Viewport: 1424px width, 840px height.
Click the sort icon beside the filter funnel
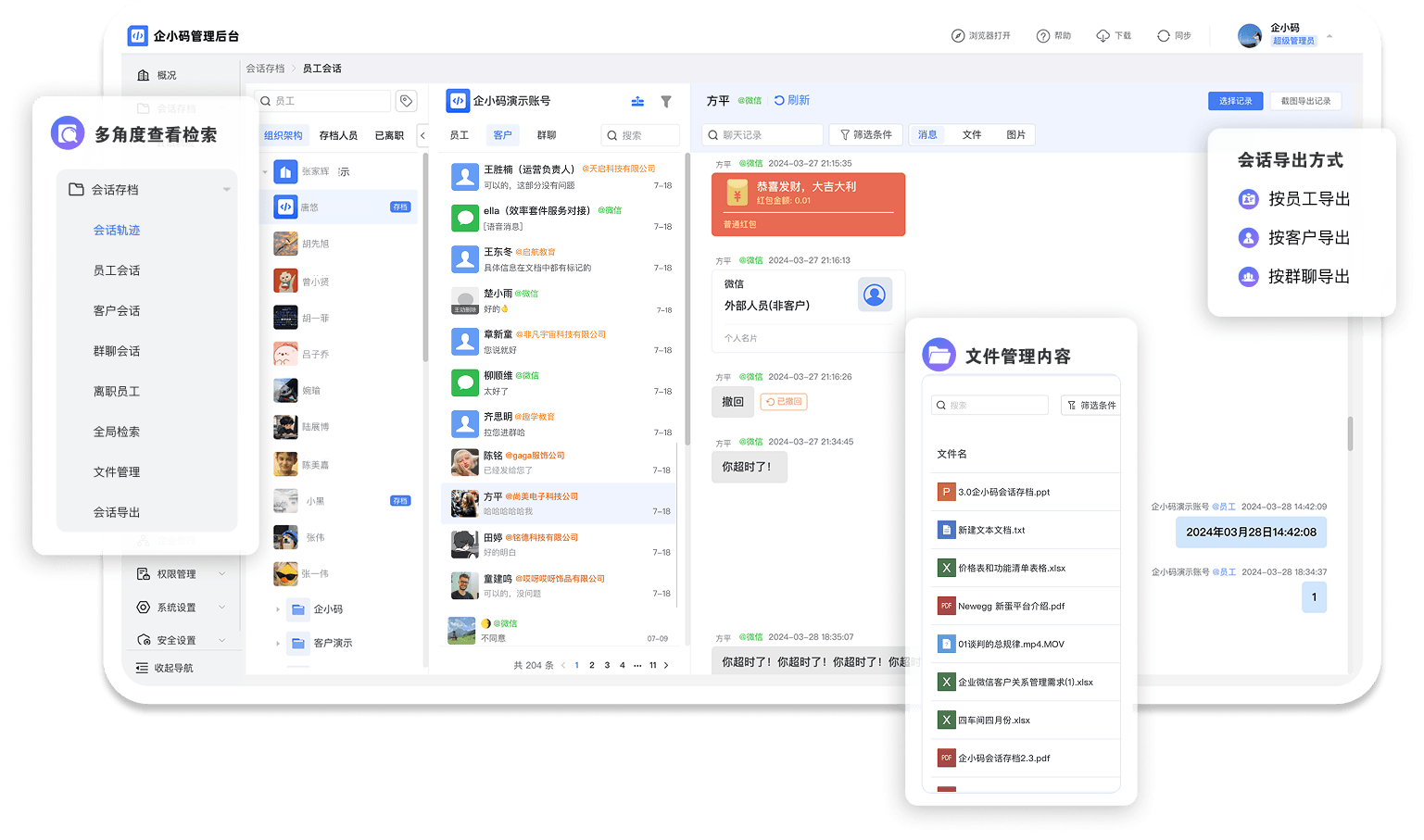click(637, 101)
